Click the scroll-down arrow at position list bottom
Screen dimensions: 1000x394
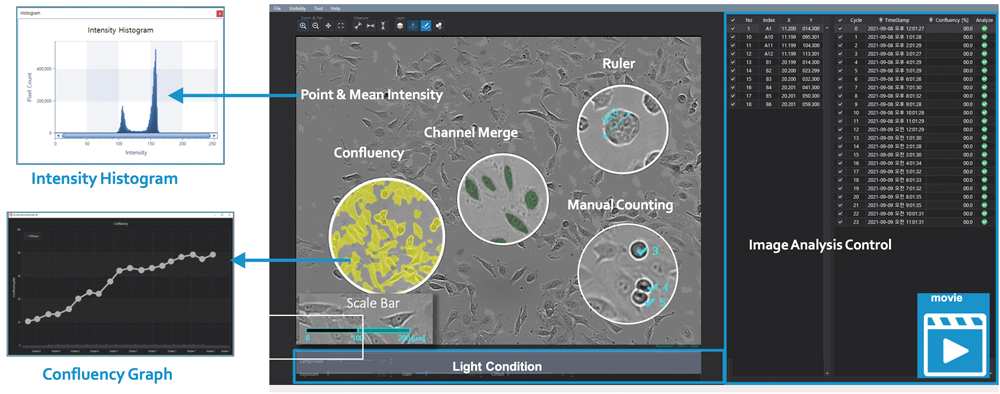point(827,374)
